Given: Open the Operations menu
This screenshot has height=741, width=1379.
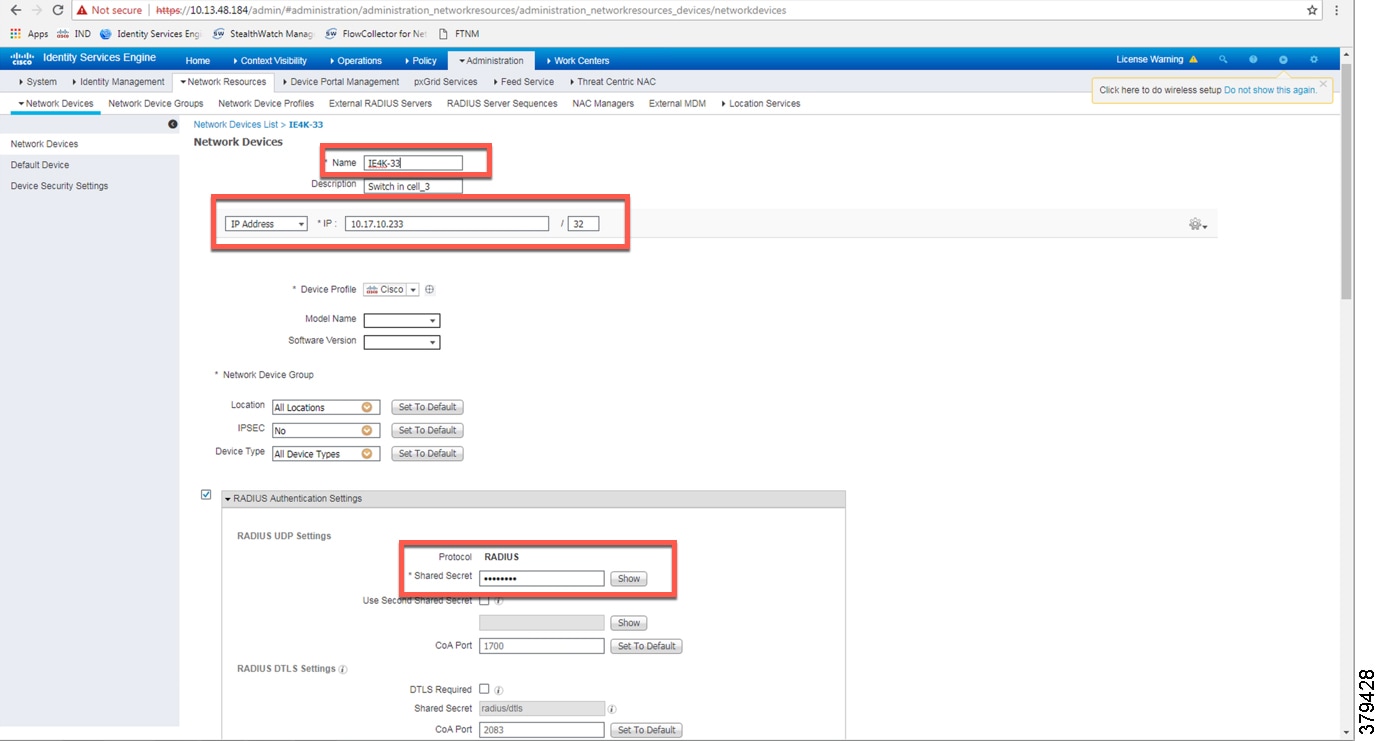Looking at the screenshot, I should point(355,60).
